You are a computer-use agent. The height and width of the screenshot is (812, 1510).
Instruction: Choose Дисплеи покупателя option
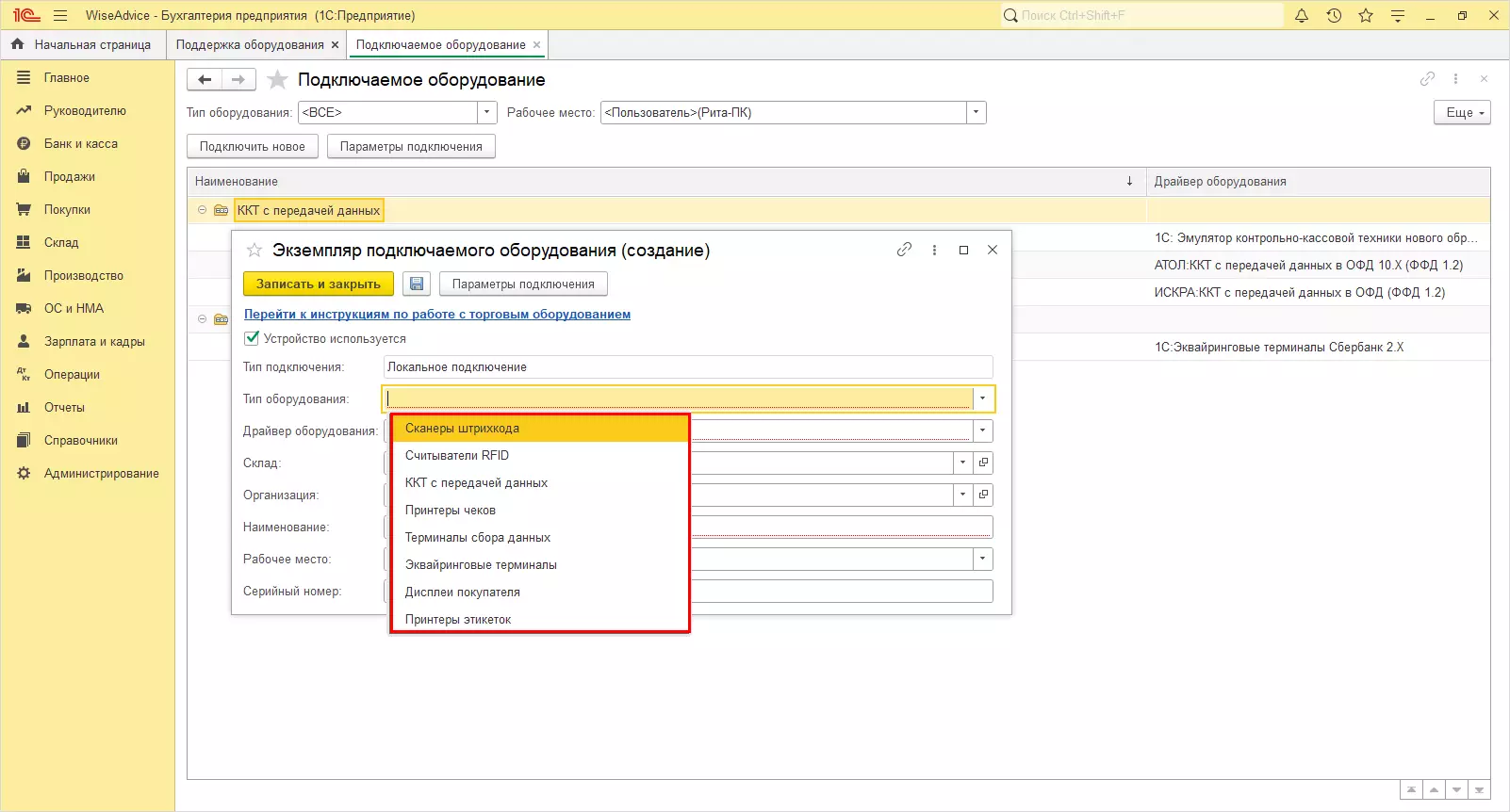click(539, 593)
